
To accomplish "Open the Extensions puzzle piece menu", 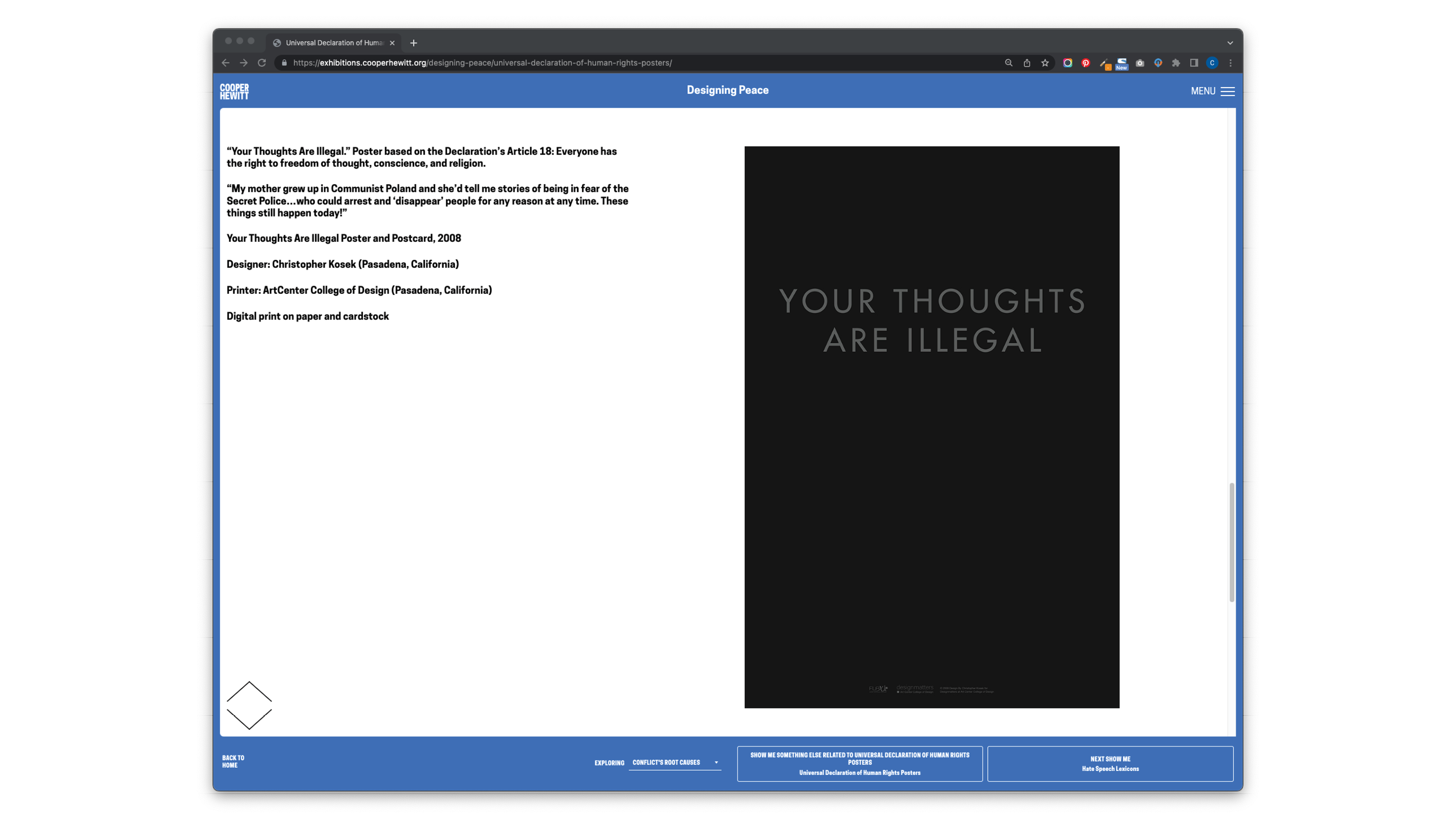I will tap(1176, 63).
